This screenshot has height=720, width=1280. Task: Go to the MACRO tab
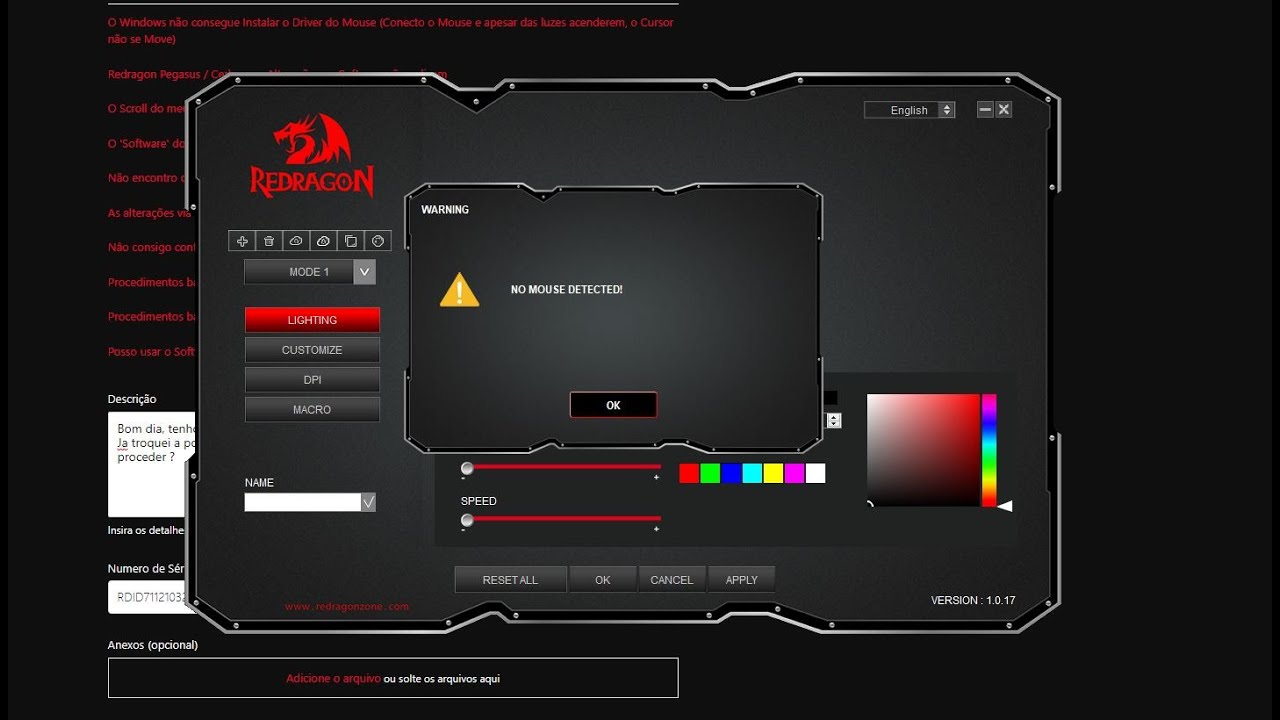point(312,409)
